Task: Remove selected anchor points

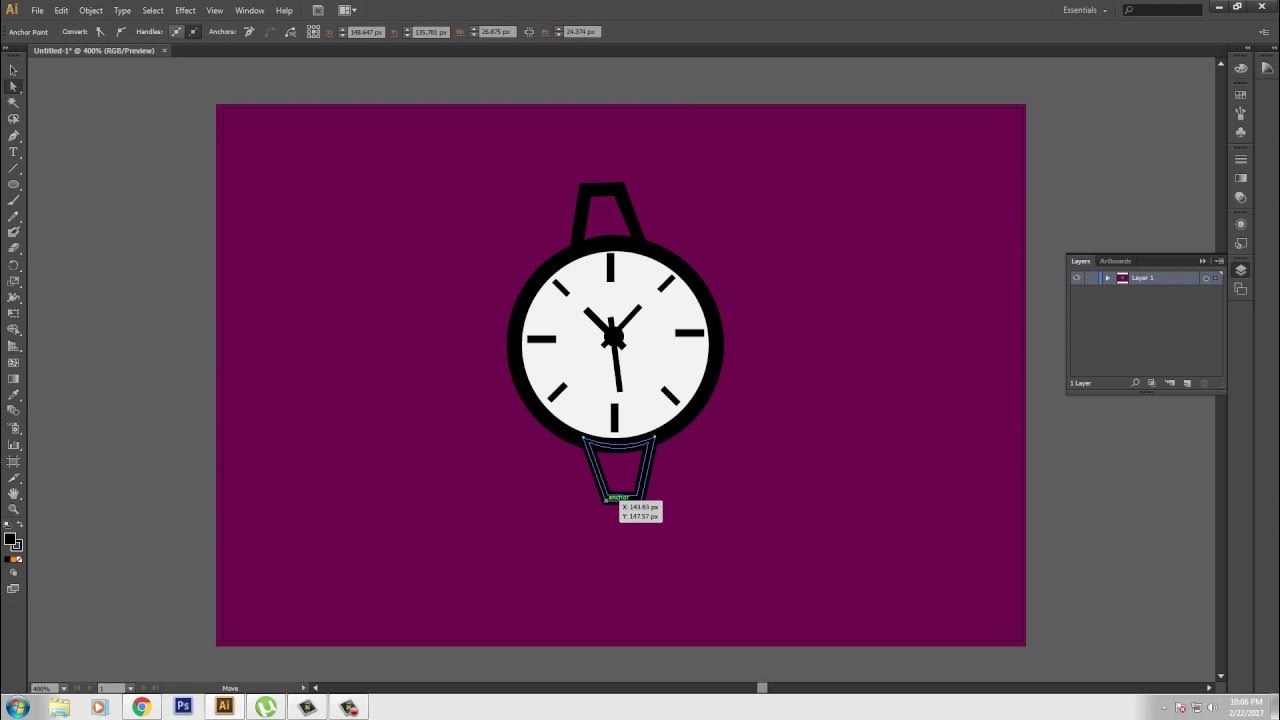Action: pyautogui.click(x=249, y=32)
